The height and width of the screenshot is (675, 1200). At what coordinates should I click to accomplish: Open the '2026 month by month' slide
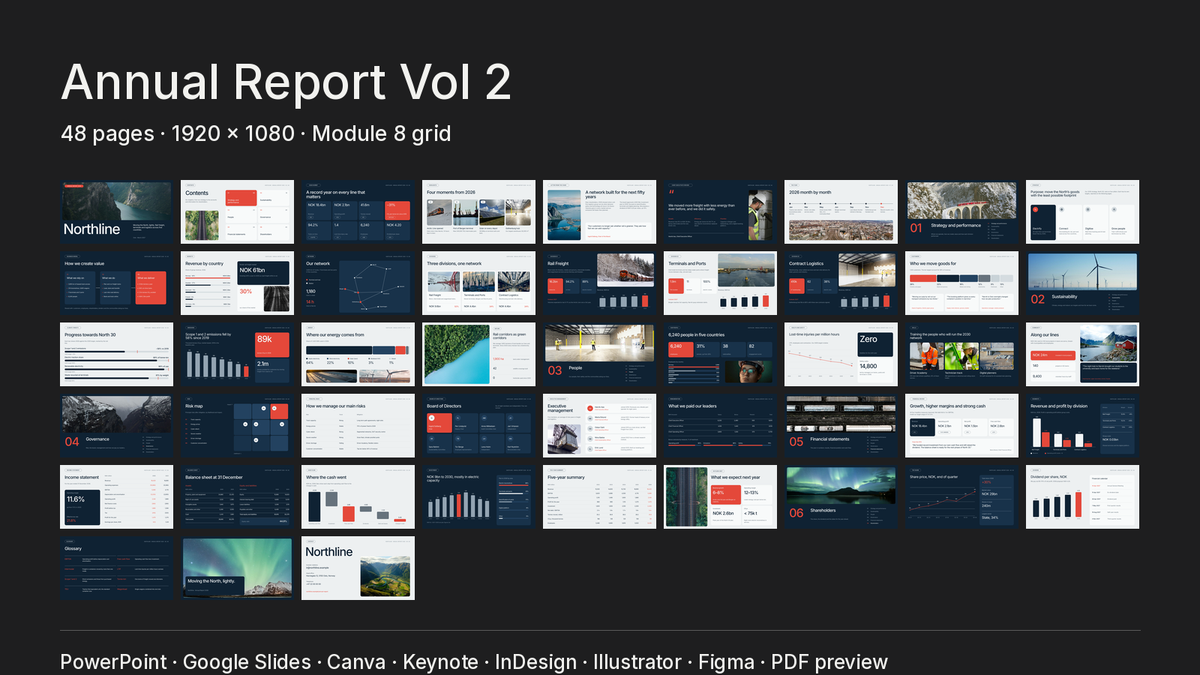click(842, 212)
